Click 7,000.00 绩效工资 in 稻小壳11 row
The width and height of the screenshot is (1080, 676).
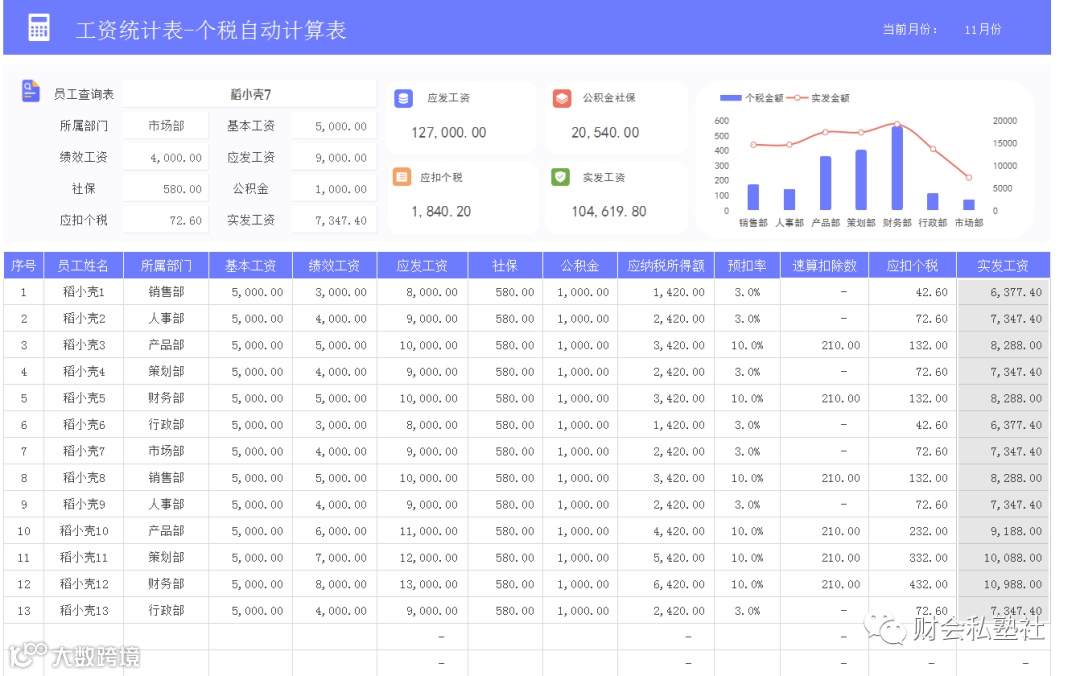pyautogui.click(x=335, y=557)
